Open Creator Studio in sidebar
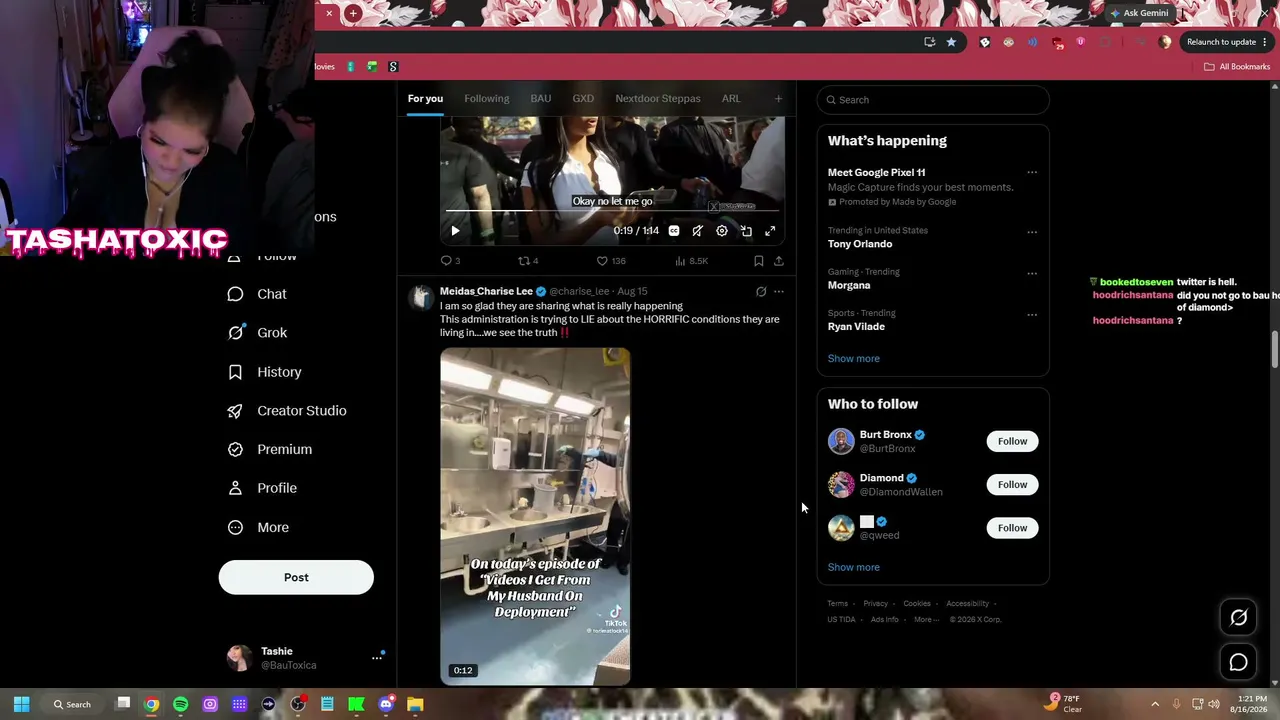The width and height of the screenshot is (1280, 720). coord(287,411)
